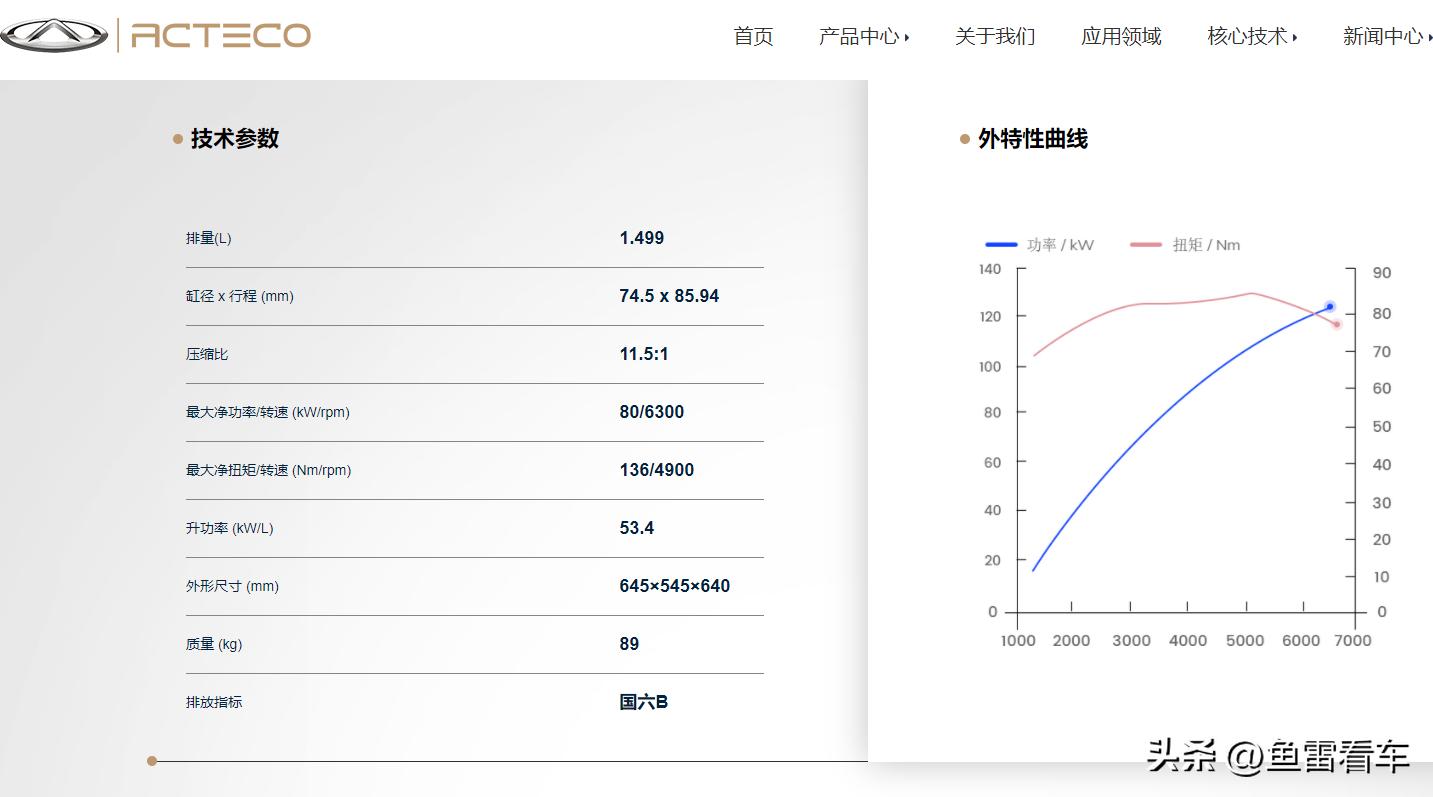Click the gold bullet beside 技术参数

tap(176, 139)
